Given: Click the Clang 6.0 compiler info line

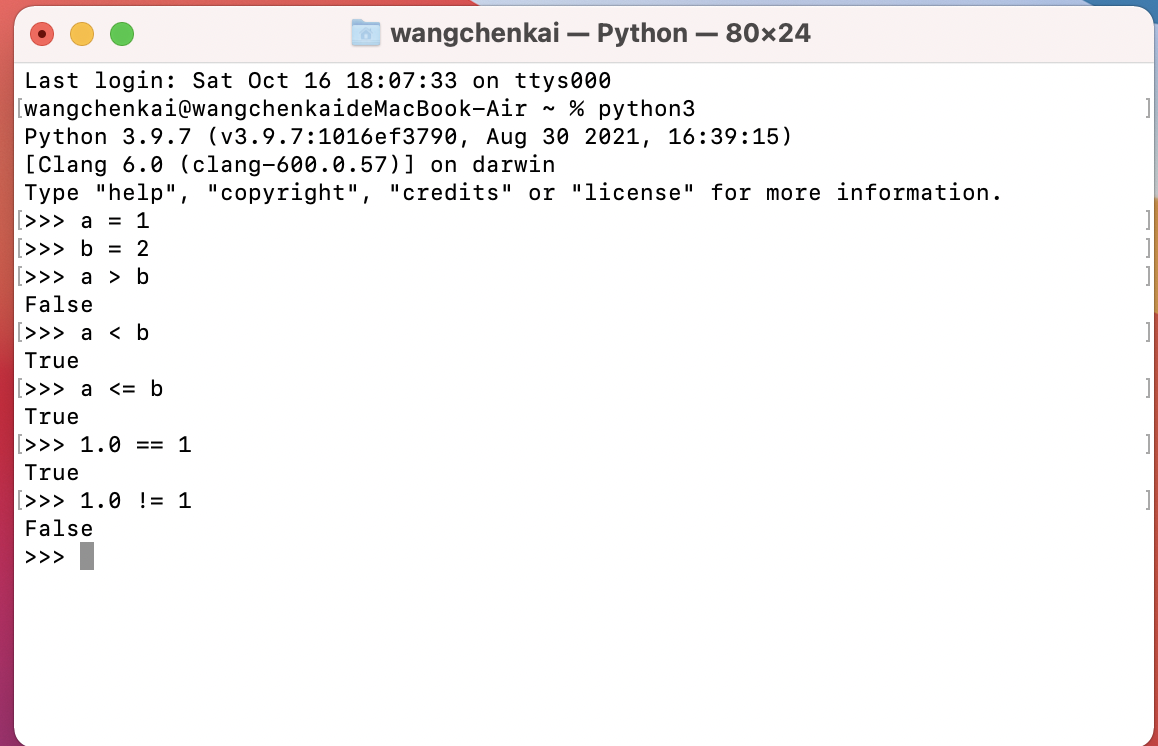Looking at the screenshot, I should pyautogui.click(x=289, y=164).
